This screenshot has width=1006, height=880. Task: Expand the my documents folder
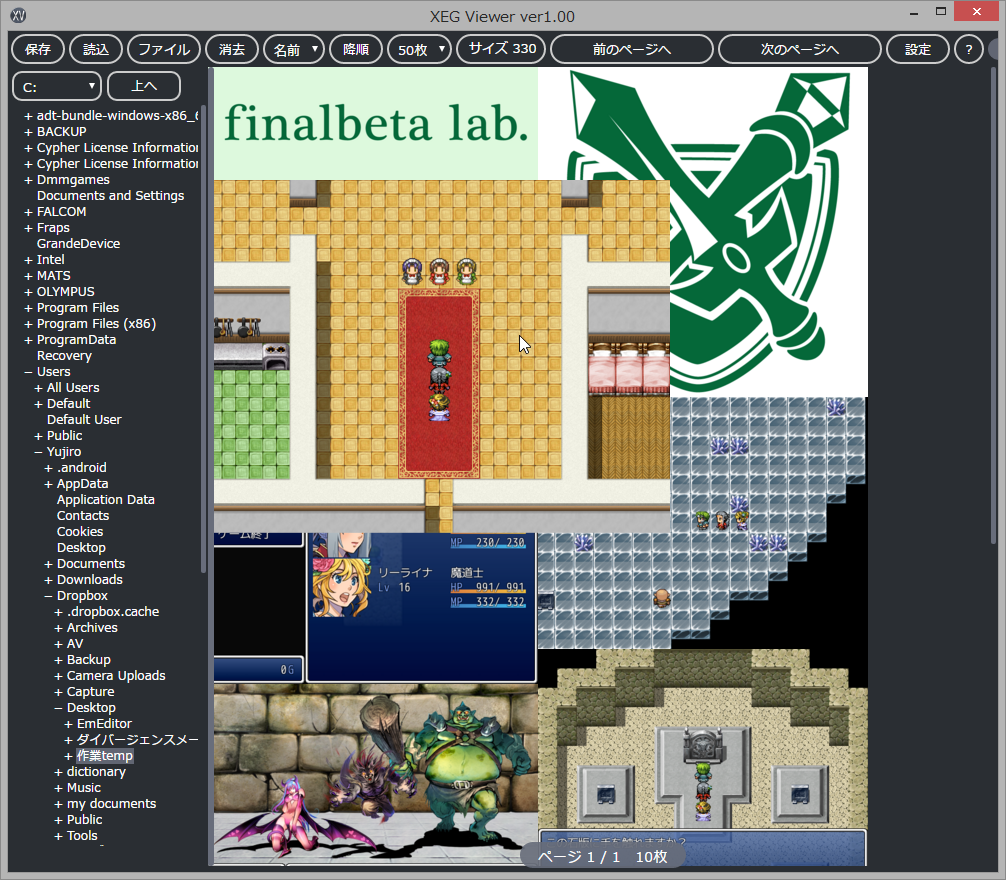[x=58, y=804]
